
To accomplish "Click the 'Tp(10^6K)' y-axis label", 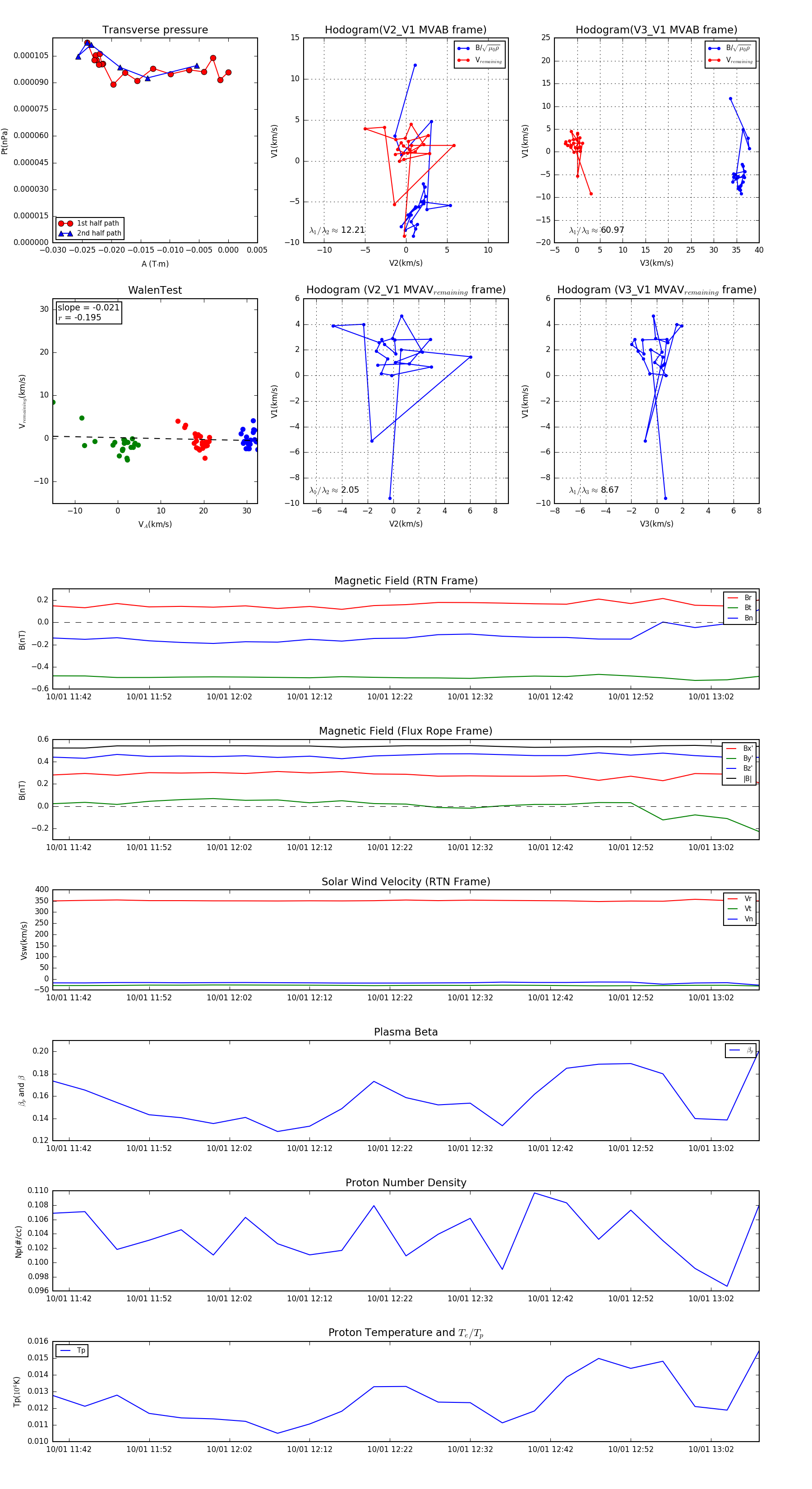I will (16, 1392).
